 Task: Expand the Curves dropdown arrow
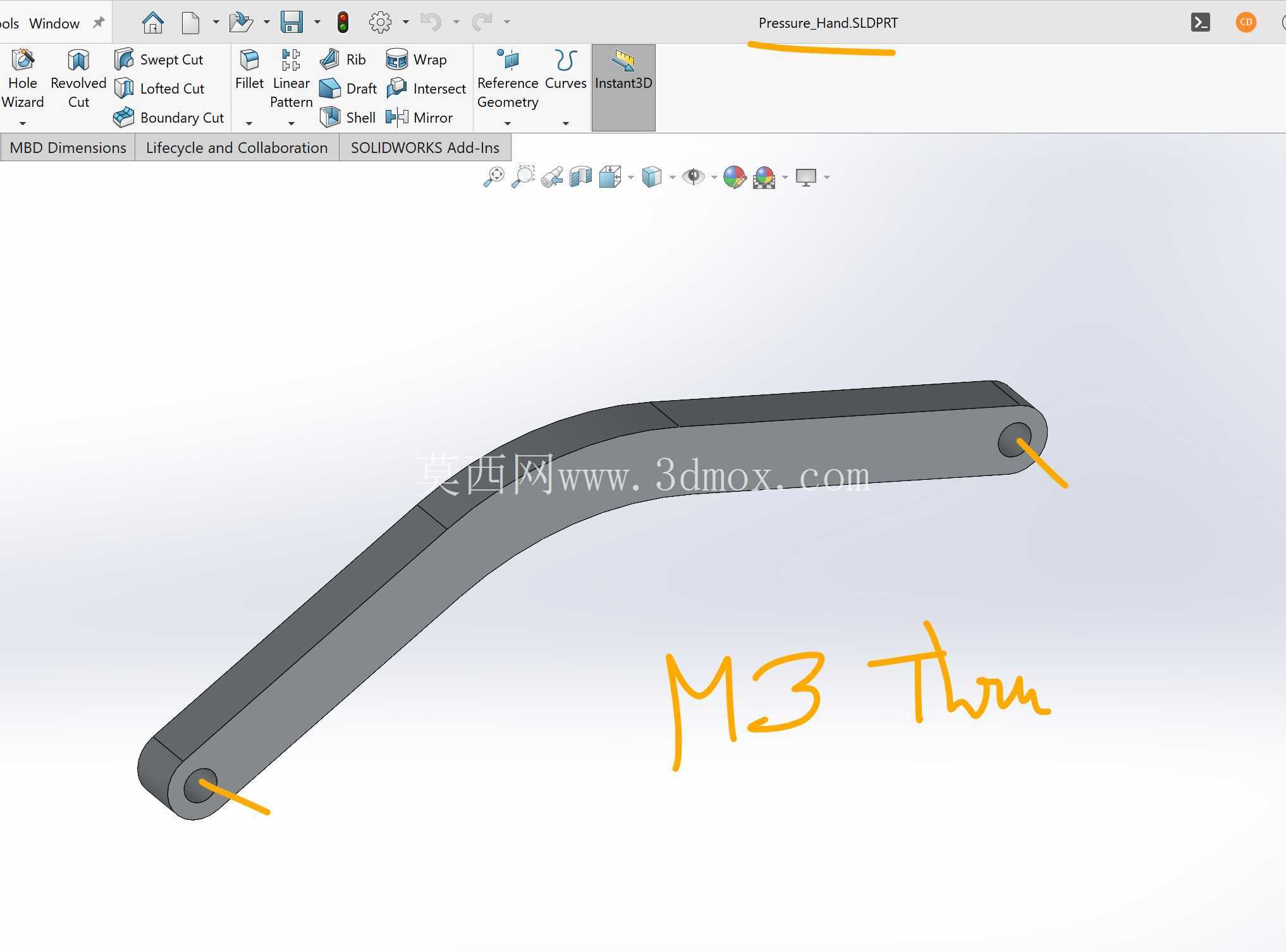[565, 123]
